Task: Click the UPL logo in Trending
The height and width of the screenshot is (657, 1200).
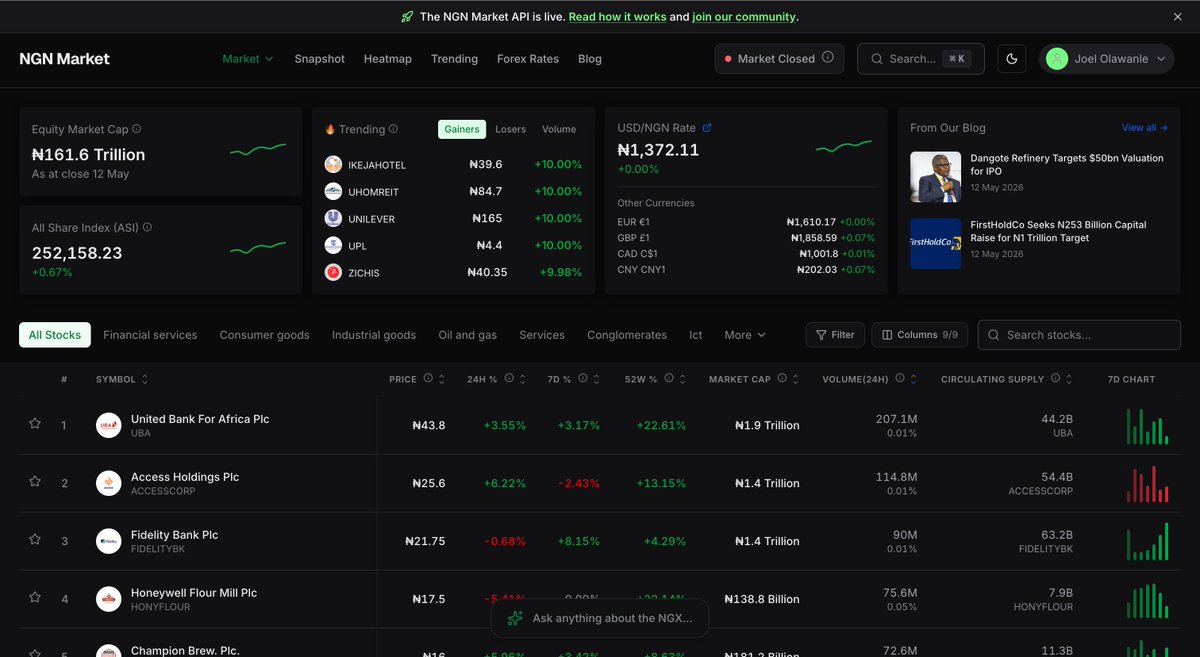Action: tap(333, 245)
